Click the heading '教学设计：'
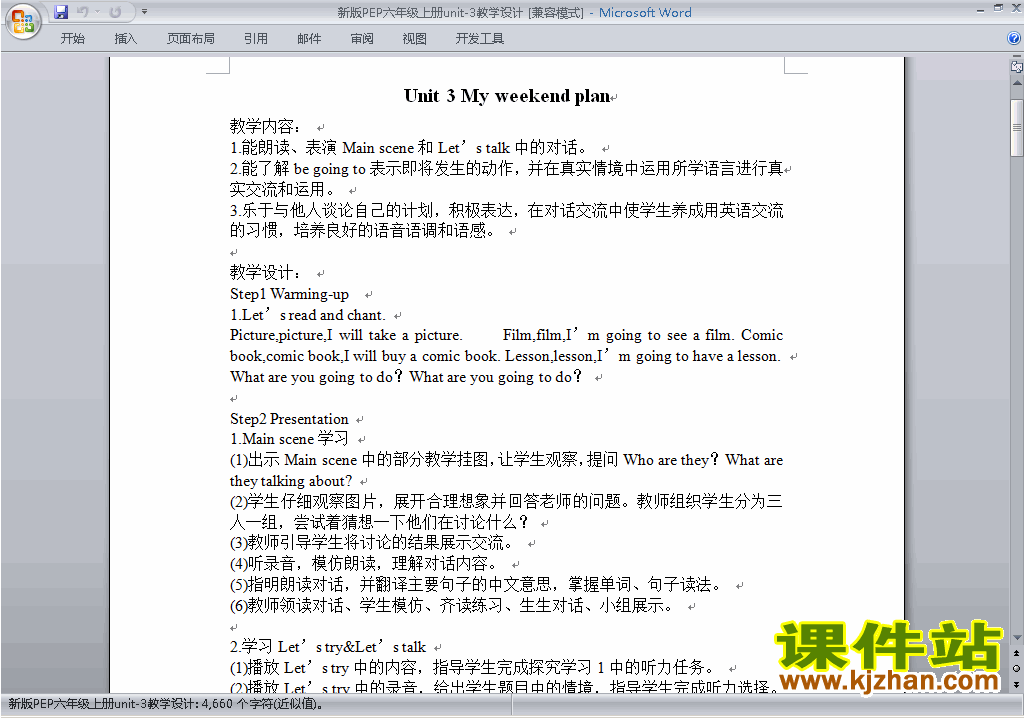The image size is (1024, 718). pyautogui.click(x=265, y=272)
